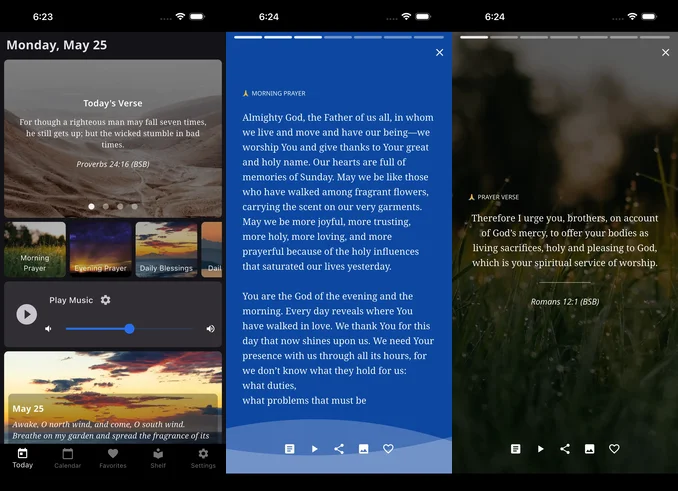Screen dimensions: 678x491
Task: Jump to first story segment in Morning Prayer
Action: [248, 37]
